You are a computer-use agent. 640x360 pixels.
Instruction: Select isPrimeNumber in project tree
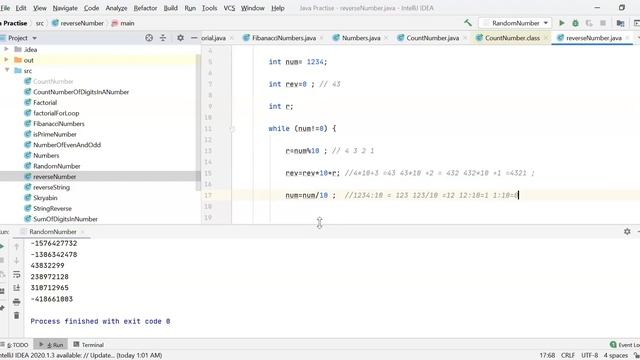coord(55,134)
